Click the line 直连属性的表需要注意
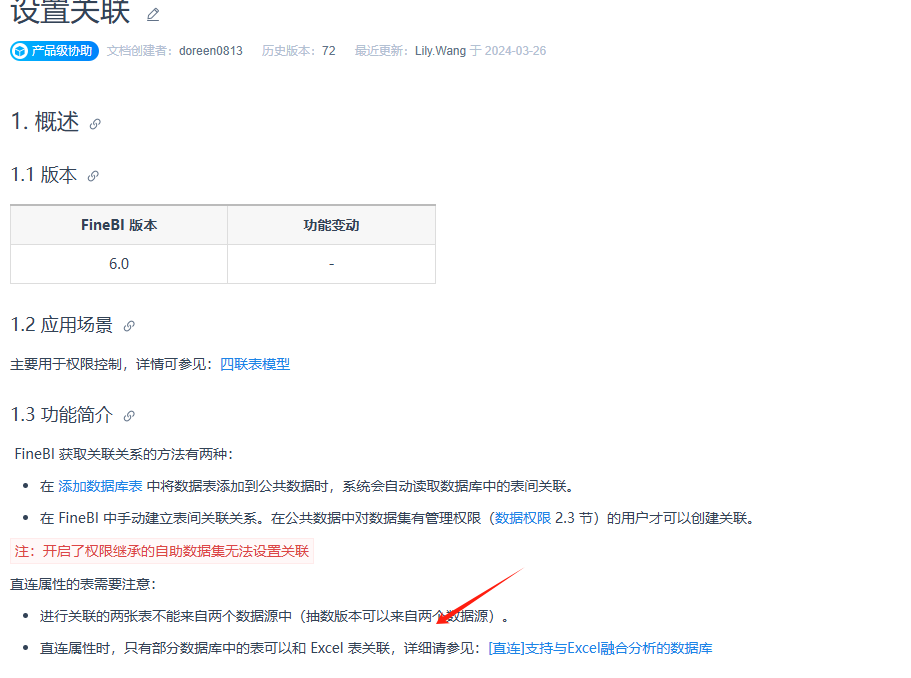Screen dimensions: 911x678 (x=83, y=584)
